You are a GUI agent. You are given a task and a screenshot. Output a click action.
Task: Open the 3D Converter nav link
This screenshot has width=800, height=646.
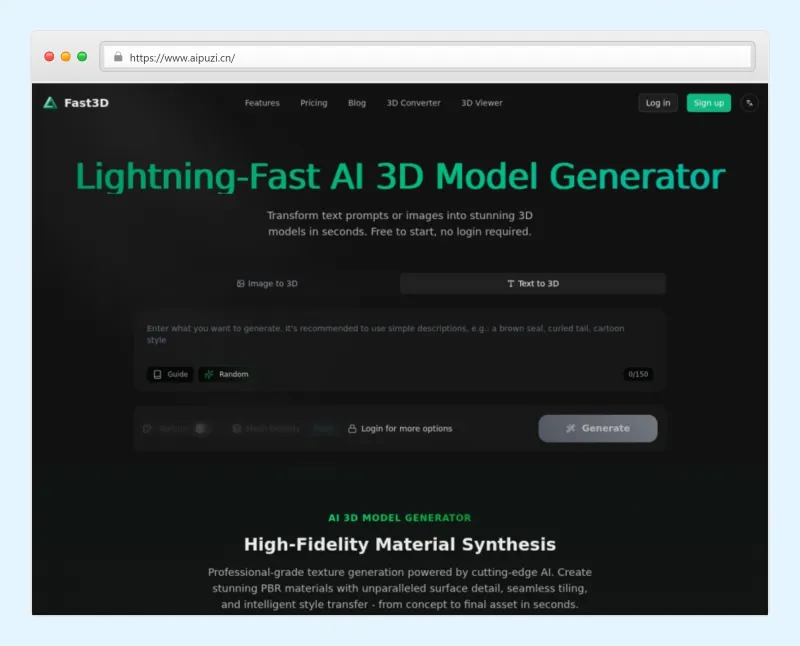(413, 103)
